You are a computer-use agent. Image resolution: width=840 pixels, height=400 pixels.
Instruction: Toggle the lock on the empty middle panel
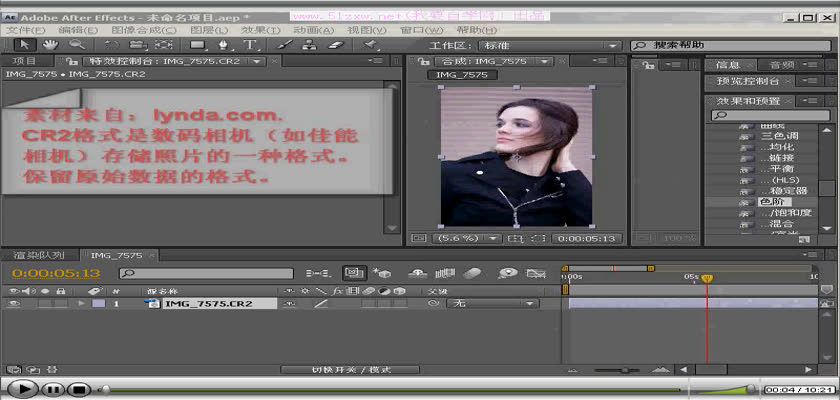[648, 65]
